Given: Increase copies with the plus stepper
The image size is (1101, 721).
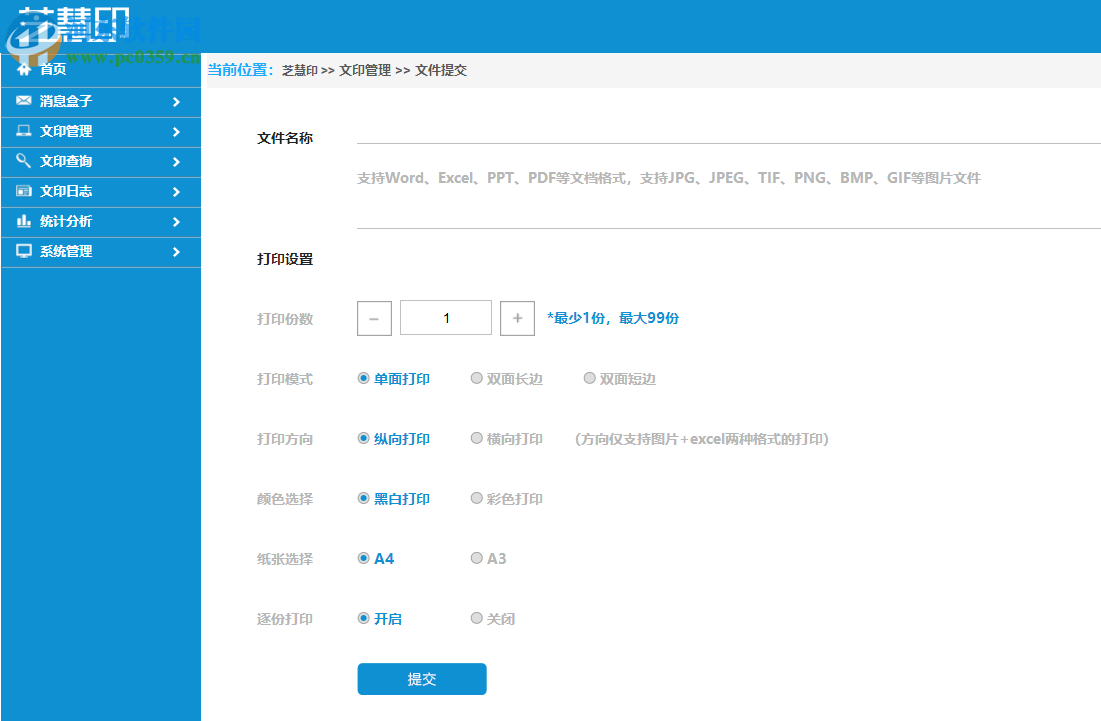Looking at the screenshot, I should point(517,318).
